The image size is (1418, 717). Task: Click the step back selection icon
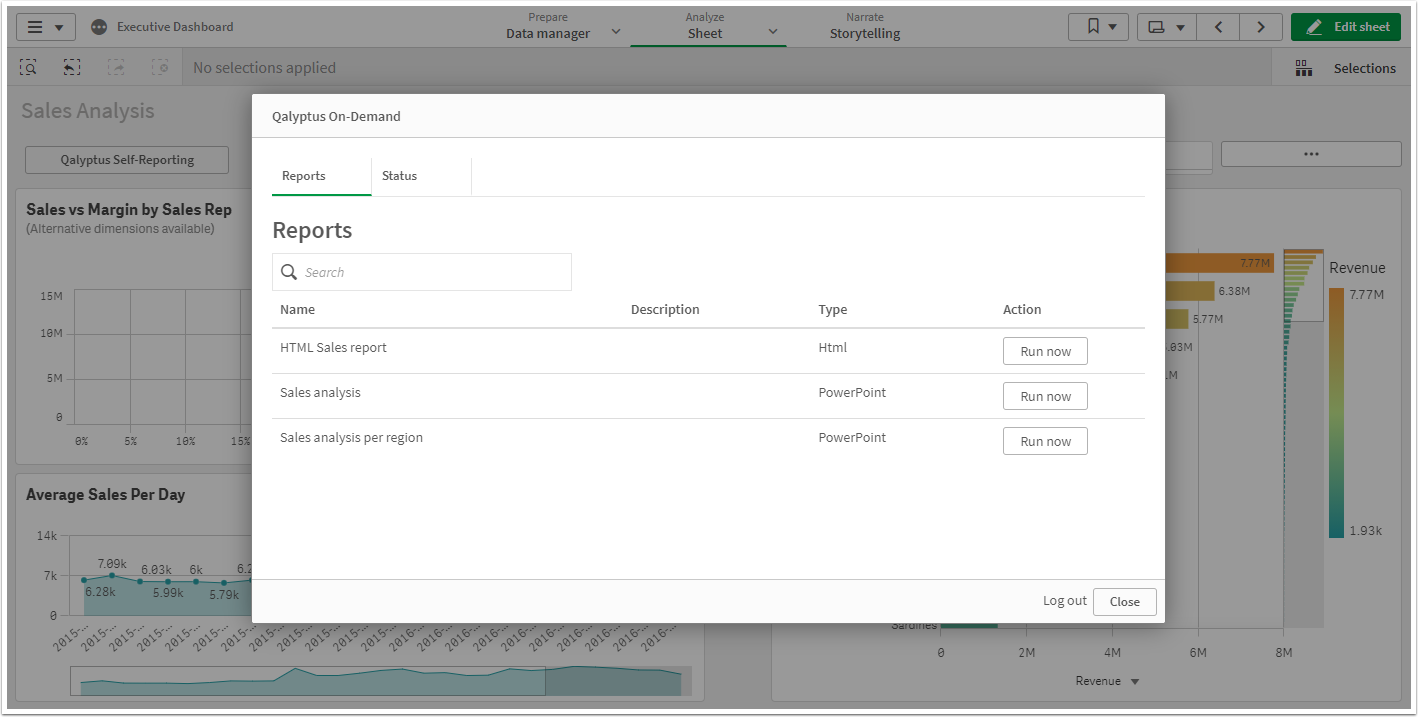(72, 68)
